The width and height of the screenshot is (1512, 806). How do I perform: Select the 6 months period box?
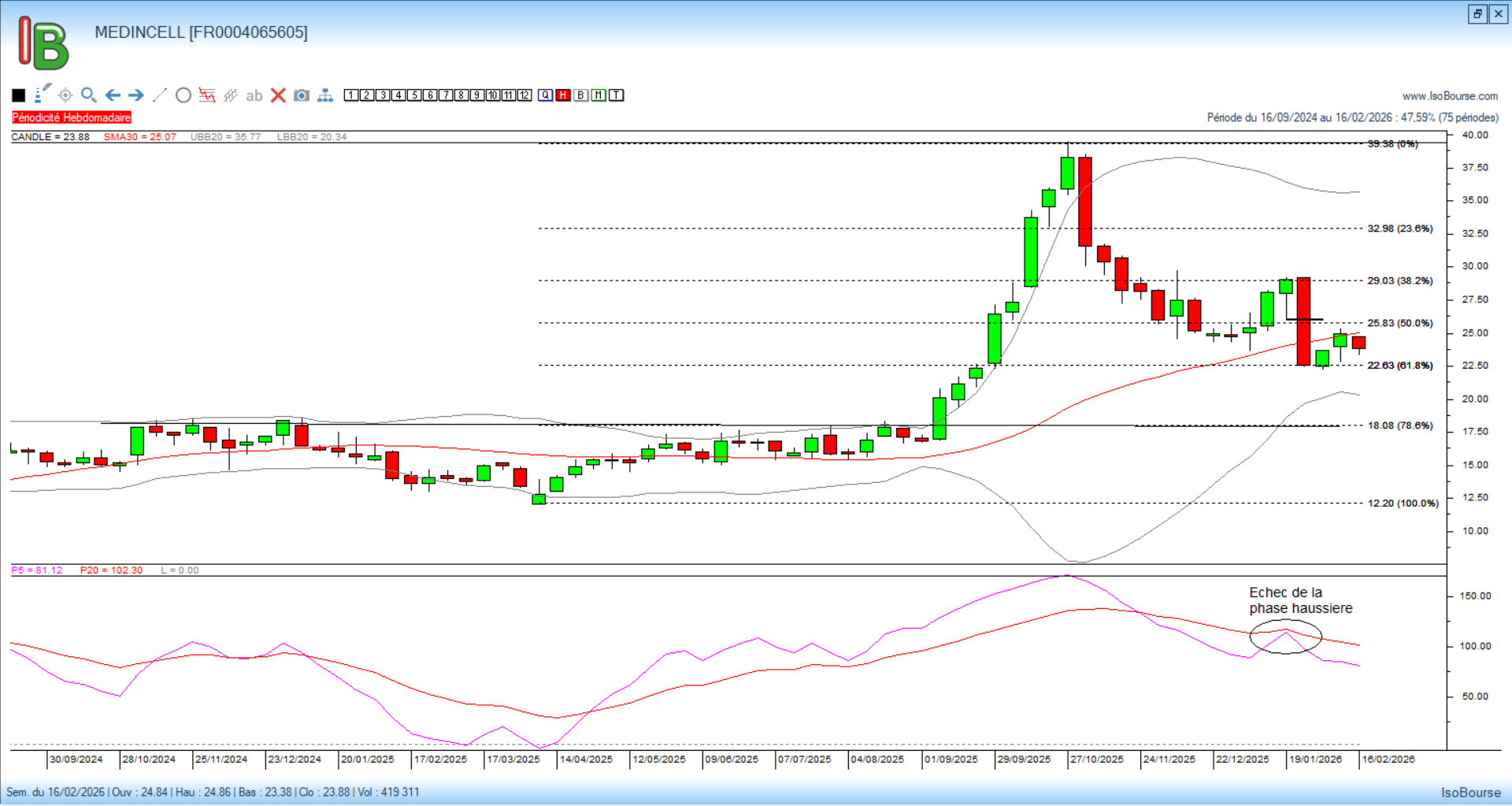pos(430,95)
